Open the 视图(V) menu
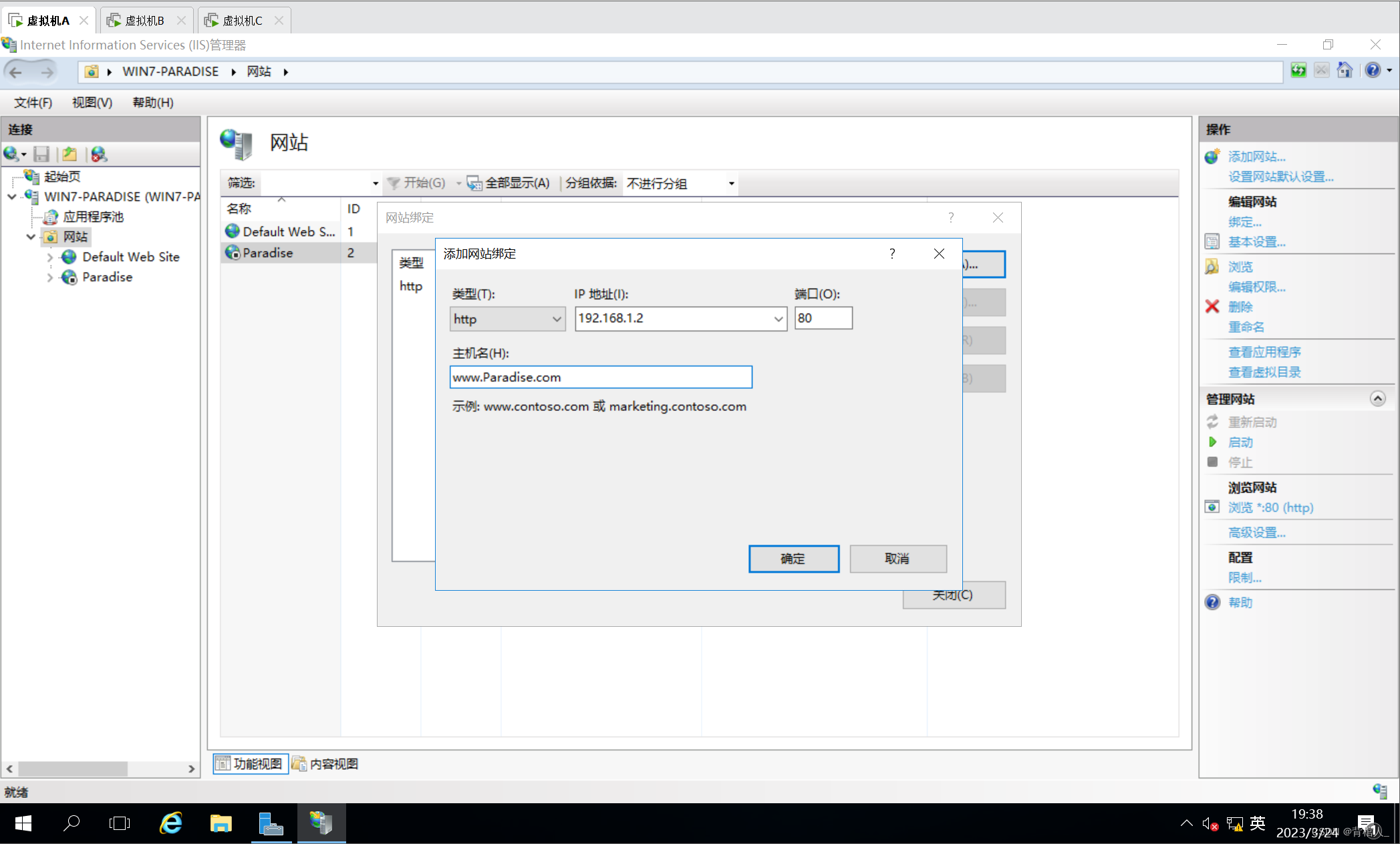The height and width of the screenshot is (844, 1400). coord(92,102)
